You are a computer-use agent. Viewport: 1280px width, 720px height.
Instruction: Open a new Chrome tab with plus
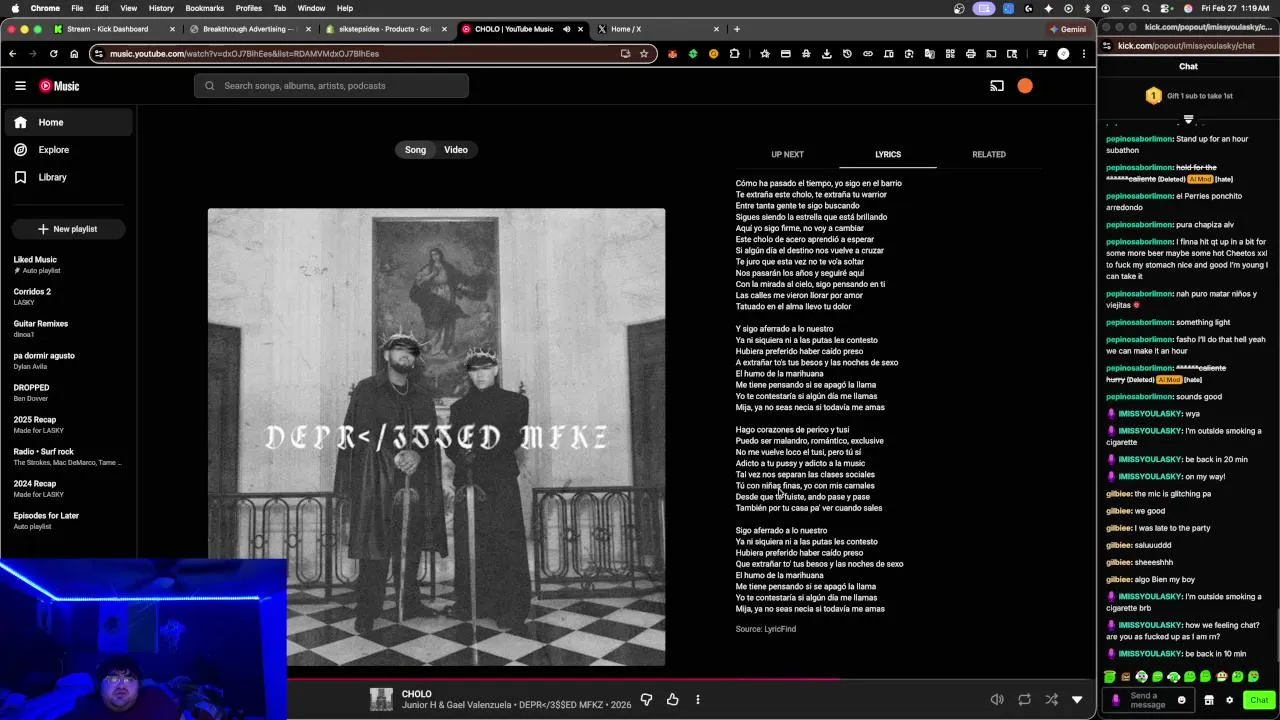pos(737,29)
